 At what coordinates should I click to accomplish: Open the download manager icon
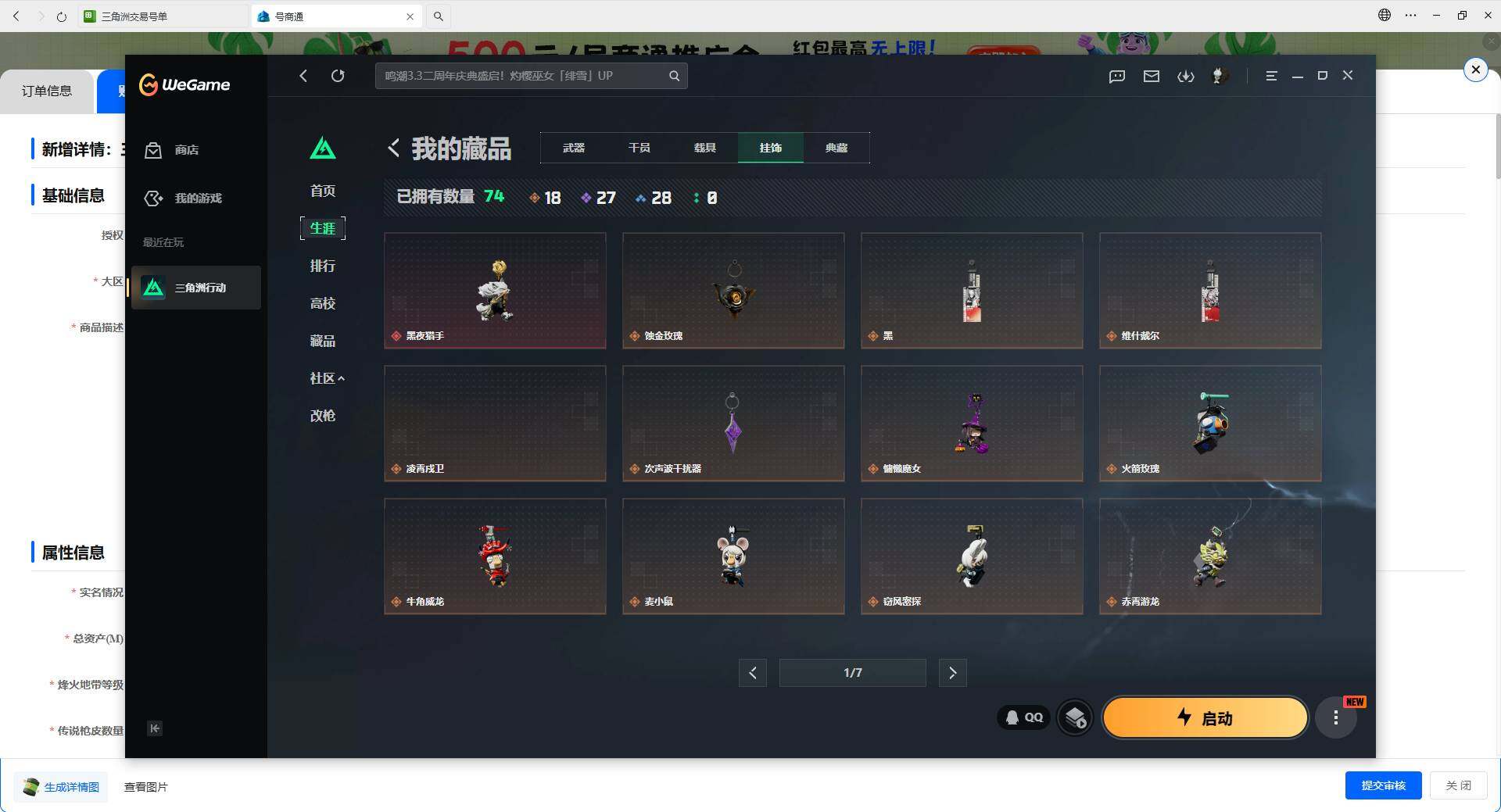[x=1186, y=76]
